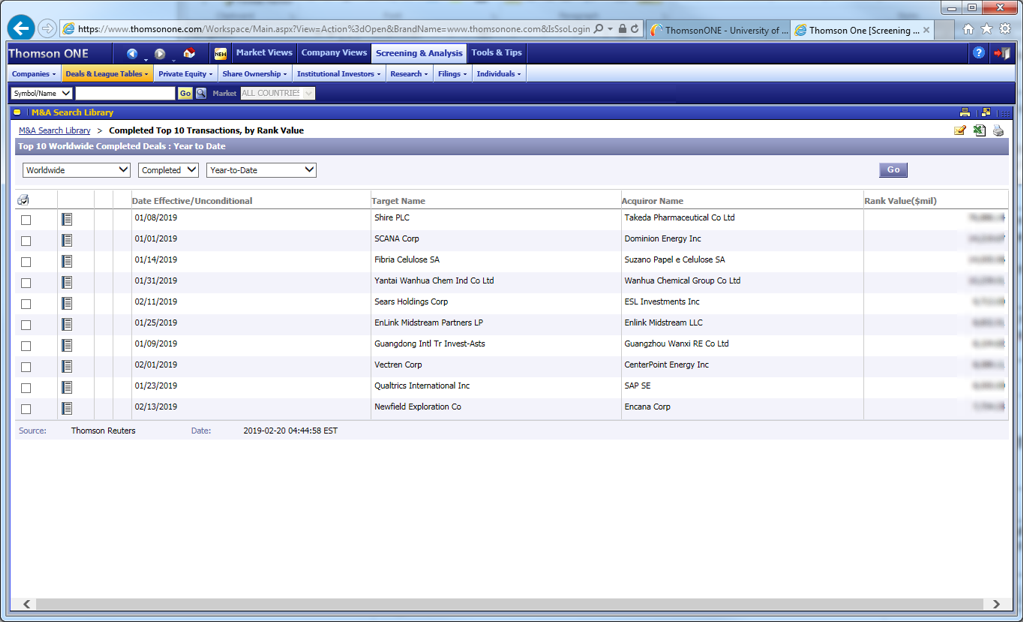The height and width of the screenshot is (622, 1023).
Task: Check the box for Qualtrics International row
Action: (x=26, y=388)
